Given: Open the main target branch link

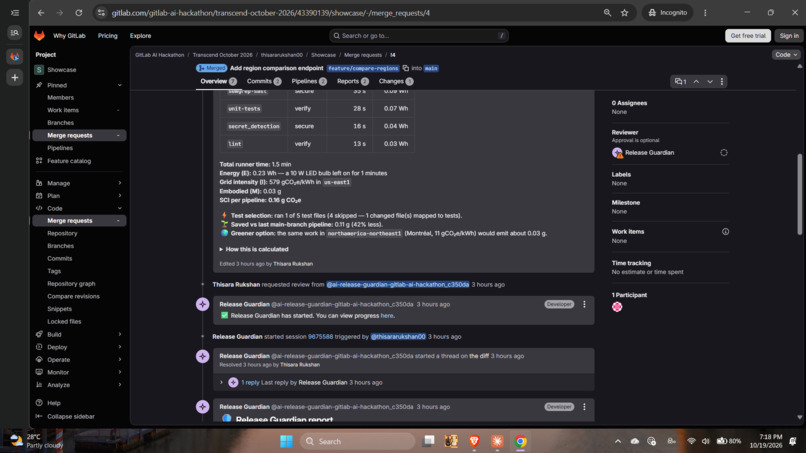Looking at the screenshot, I should click(x=431, y=68).
